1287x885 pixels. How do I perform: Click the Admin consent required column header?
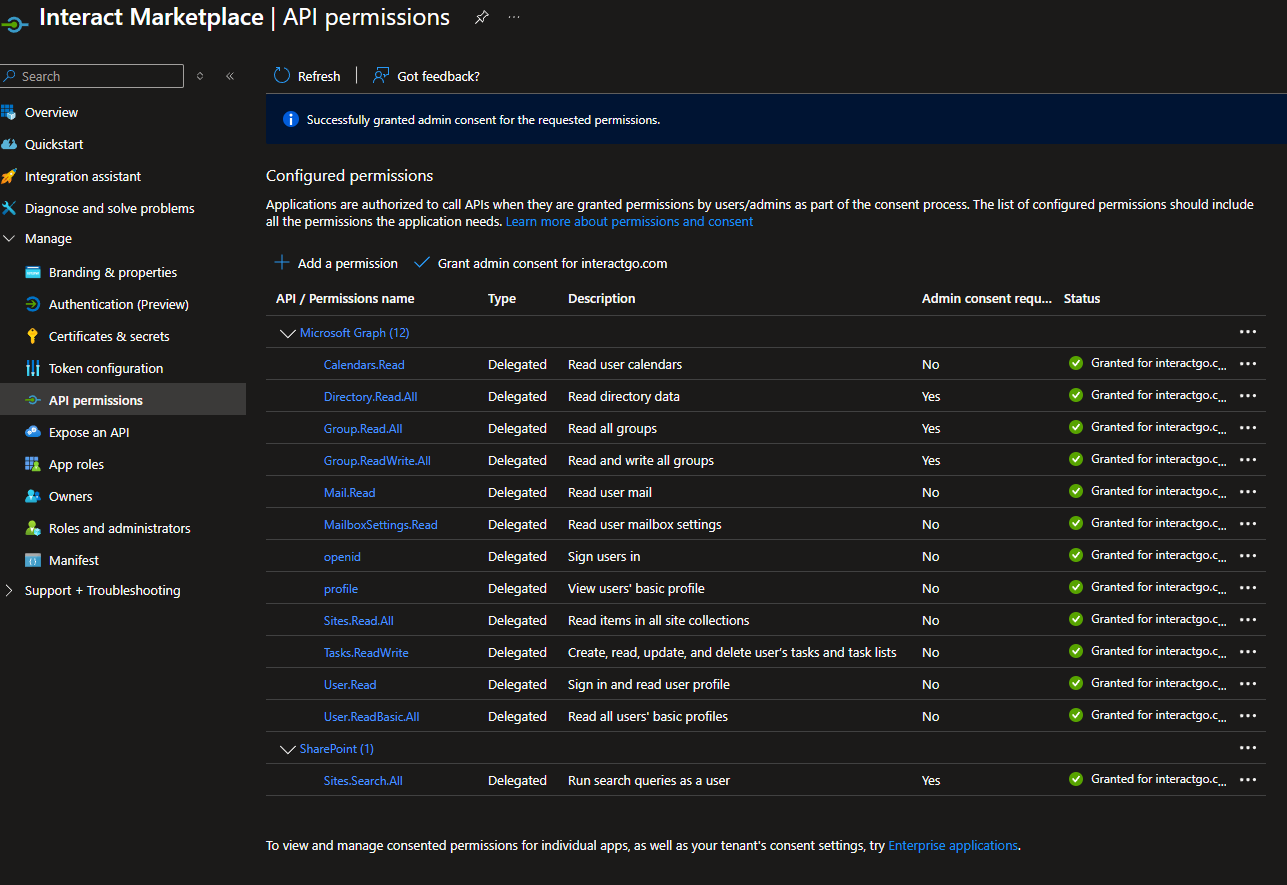(x=987, y=298)
